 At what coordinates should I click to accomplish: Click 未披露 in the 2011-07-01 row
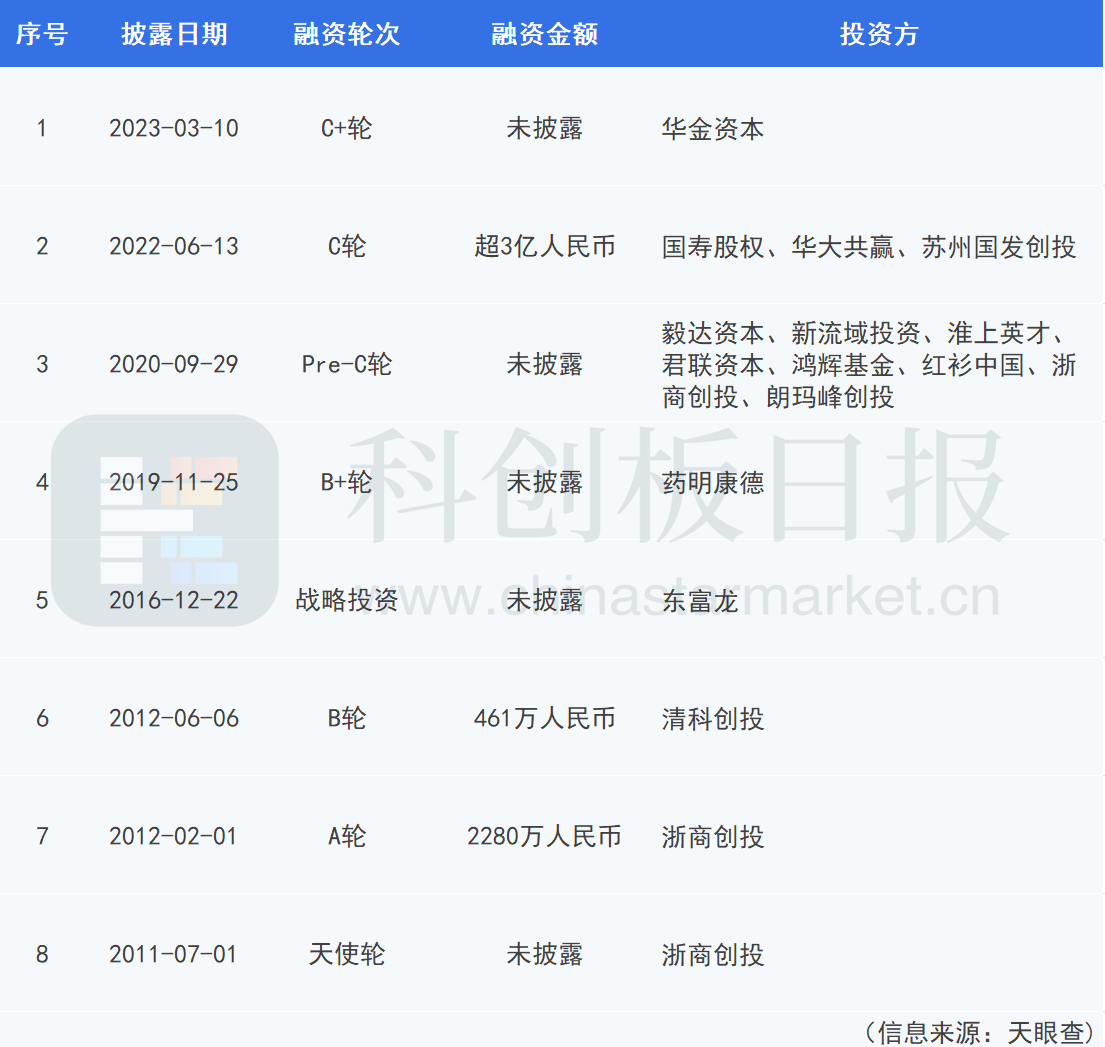(x=545, y=955)
